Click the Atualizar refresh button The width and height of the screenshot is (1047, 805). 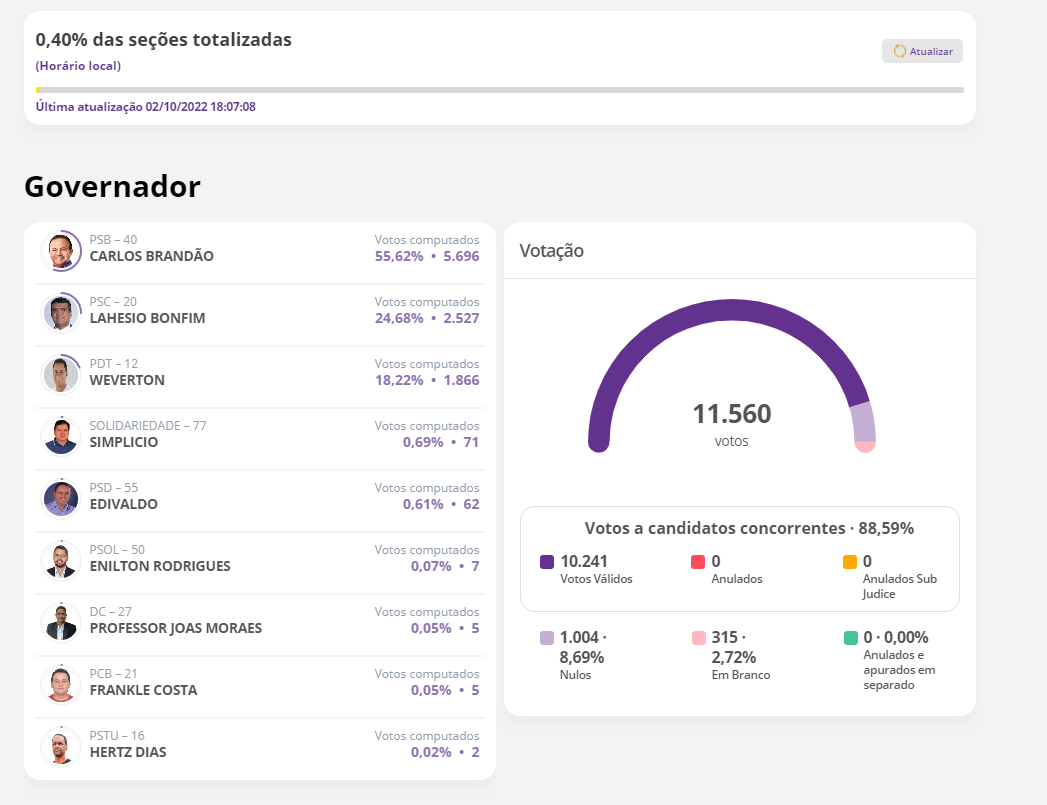click(x=922, y=51)
